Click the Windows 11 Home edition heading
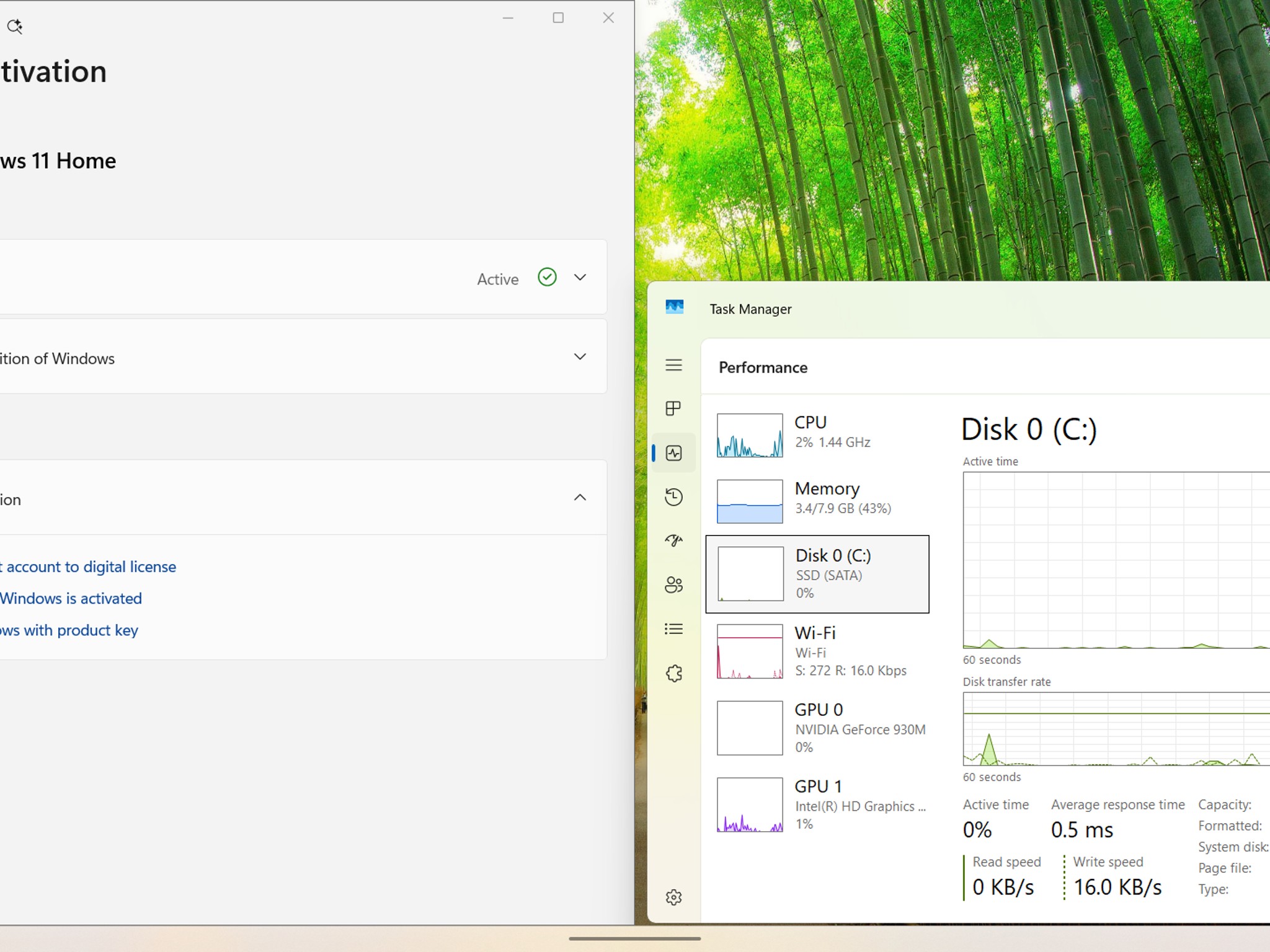The height and width of the screenshot is (952, 1270). click(x=58, y=161)
